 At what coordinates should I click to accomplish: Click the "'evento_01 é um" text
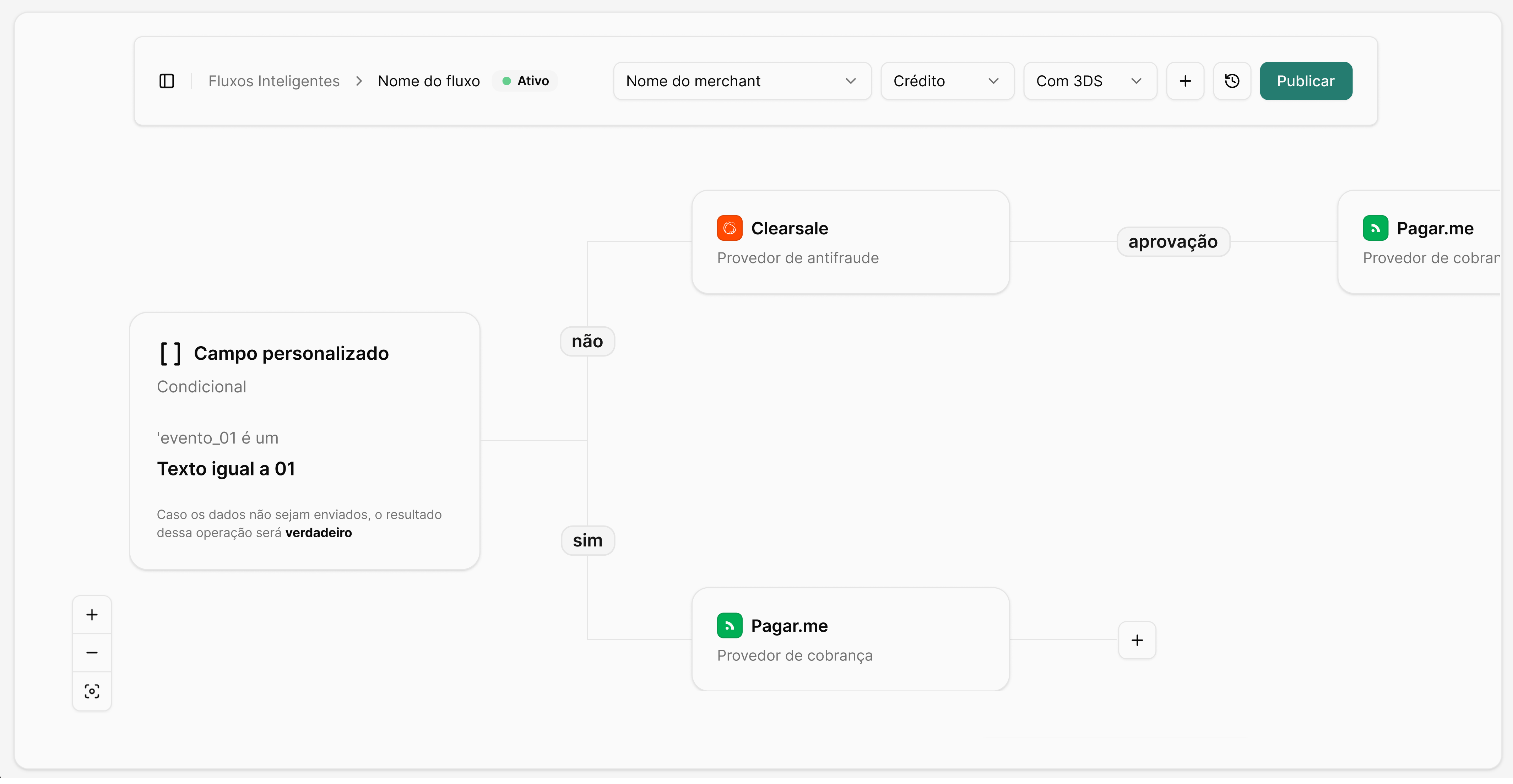pyautogui.click(x=217, y=438)
